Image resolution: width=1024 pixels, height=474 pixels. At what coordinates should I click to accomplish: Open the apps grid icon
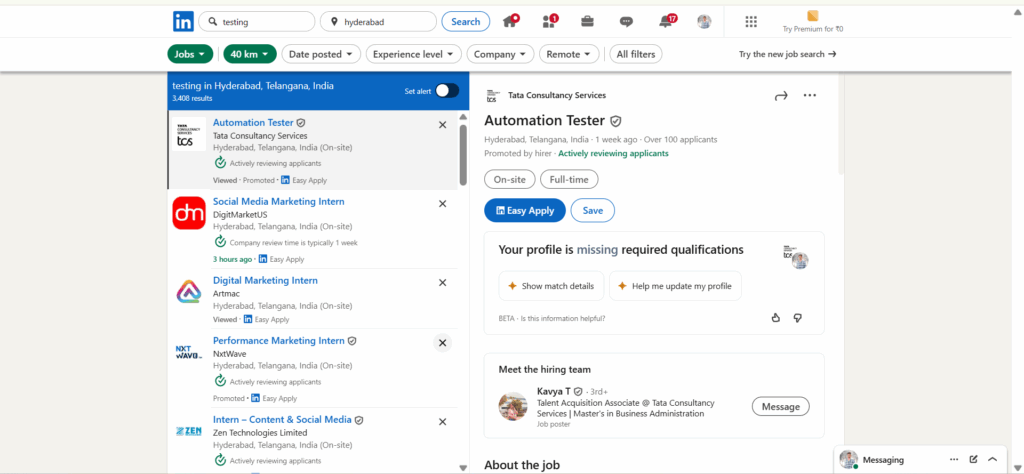751,22
